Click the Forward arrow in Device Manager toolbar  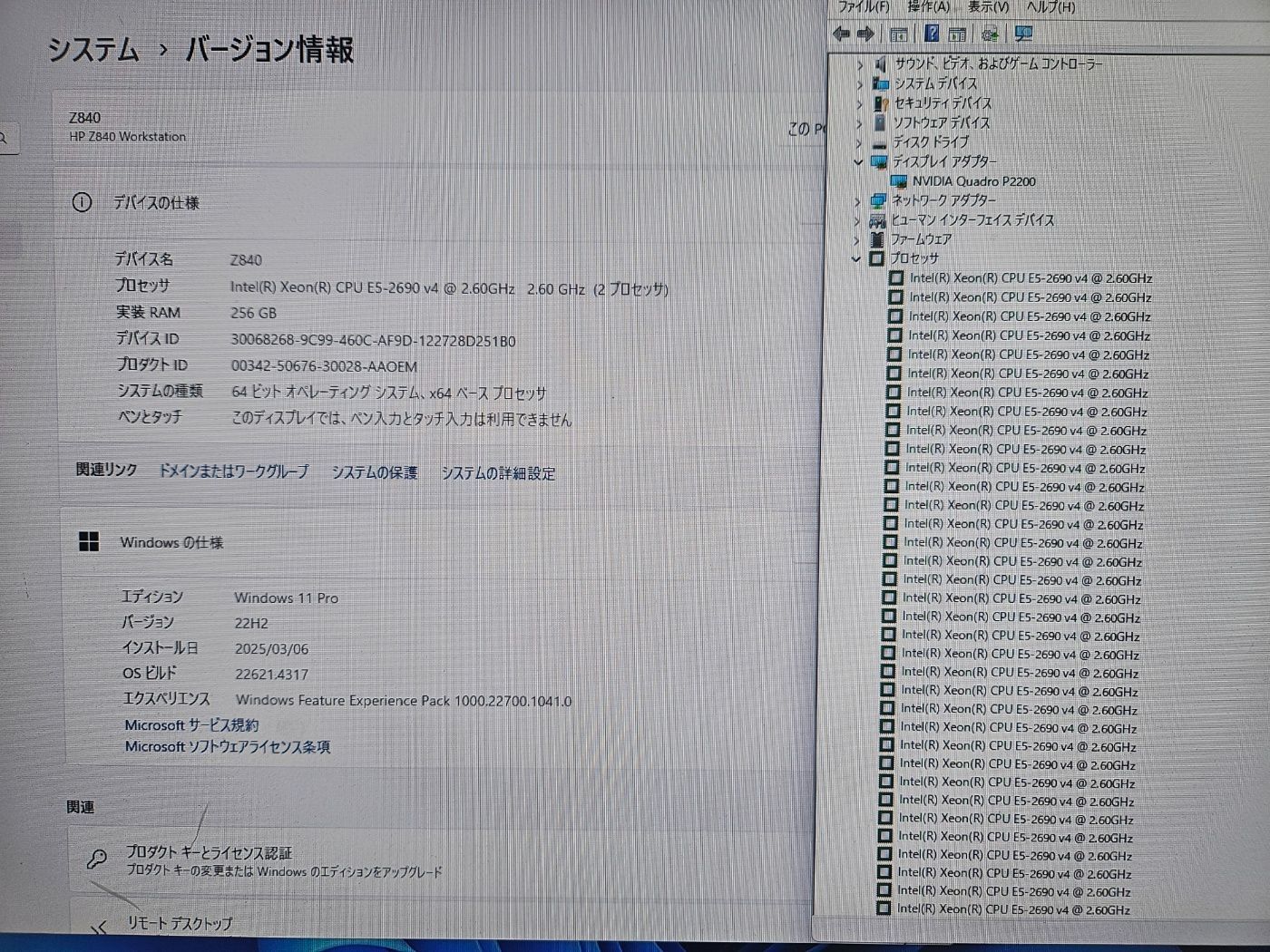coord(865,34)
